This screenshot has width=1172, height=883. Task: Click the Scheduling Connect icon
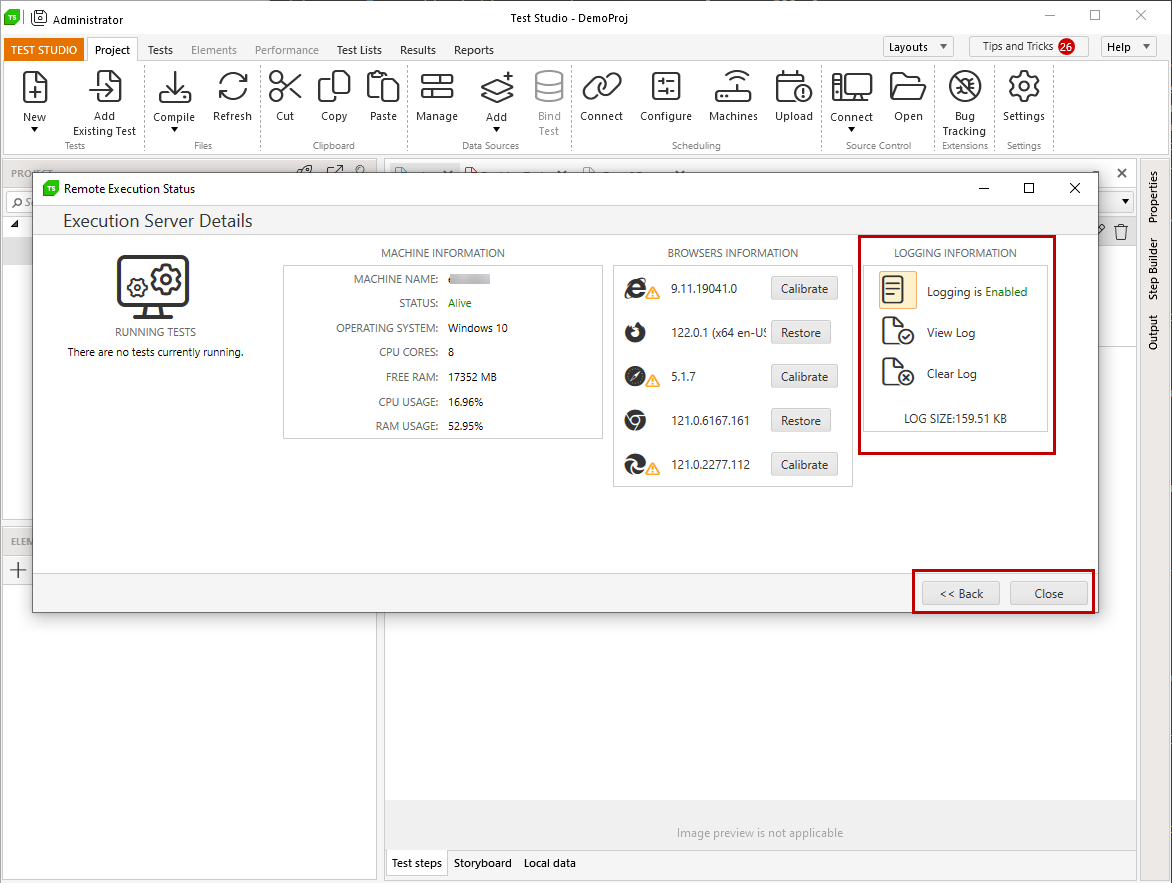pos(602,87)
